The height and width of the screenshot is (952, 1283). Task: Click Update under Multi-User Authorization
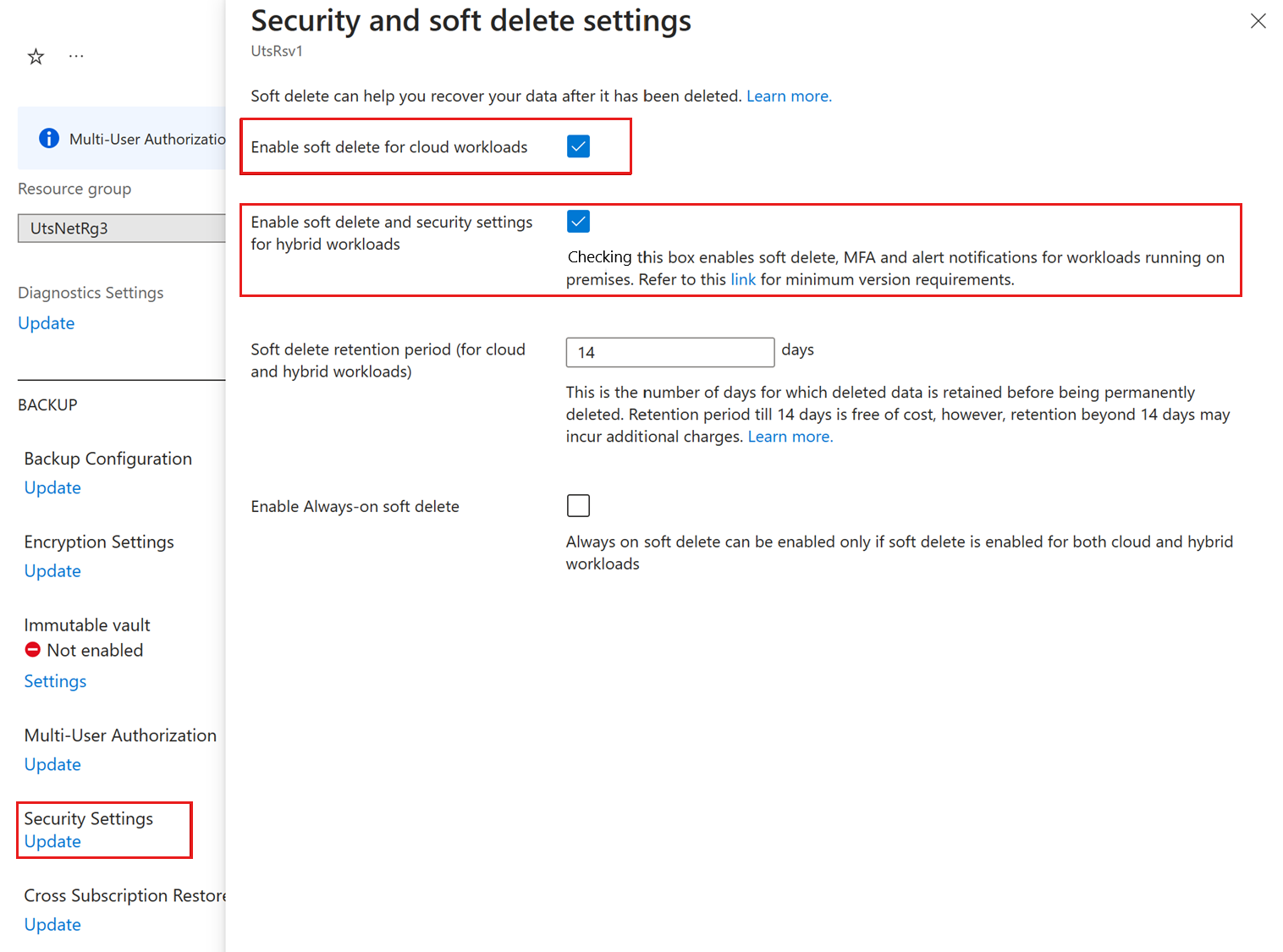tap(52, 765)
